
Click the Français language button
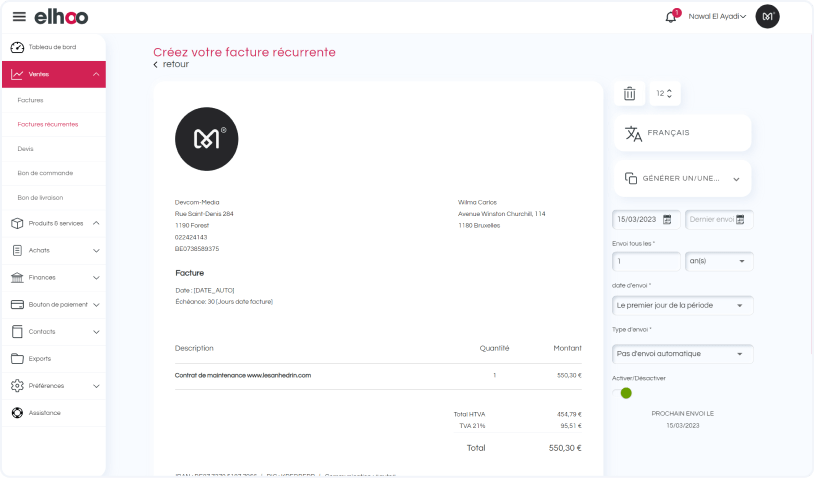[x=681, y=133]
